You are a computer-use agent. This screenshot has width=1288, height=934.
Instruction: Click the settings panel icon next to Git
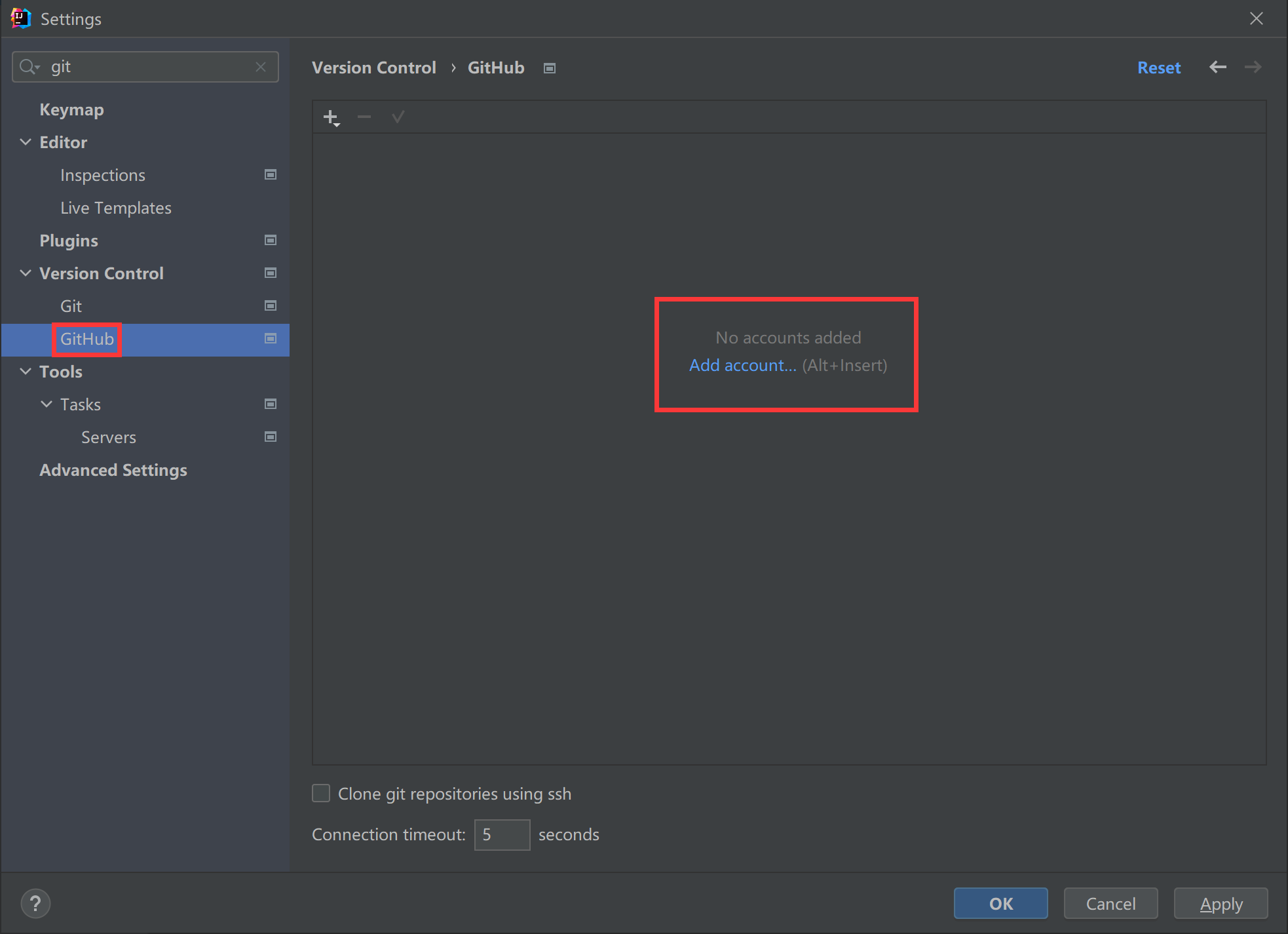click(x=271, y=305)
